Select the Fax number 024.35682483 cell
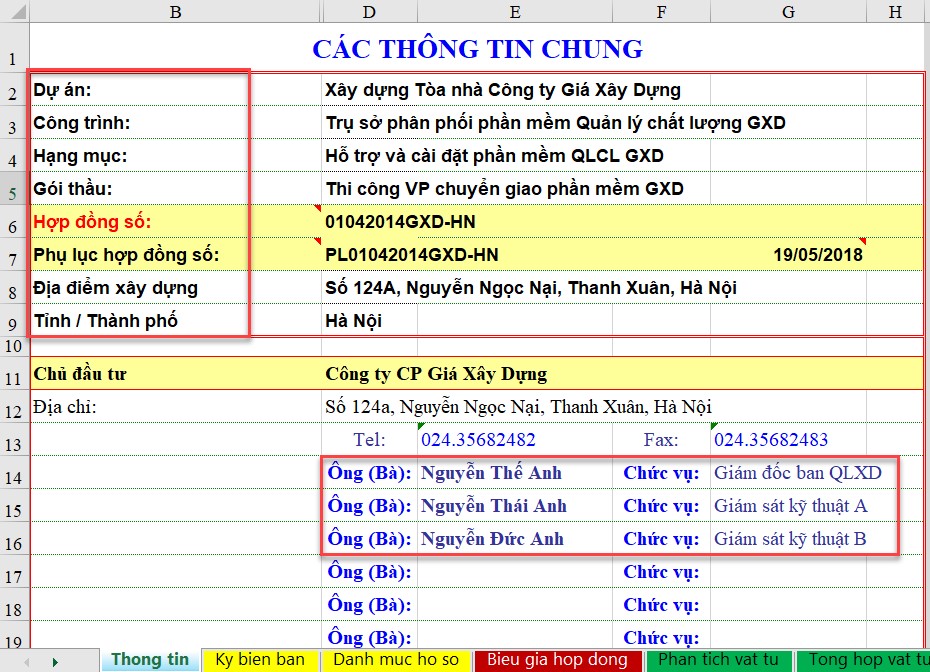Image resolution: width=930 pixels, height=672 pixels. coord(770,440)
